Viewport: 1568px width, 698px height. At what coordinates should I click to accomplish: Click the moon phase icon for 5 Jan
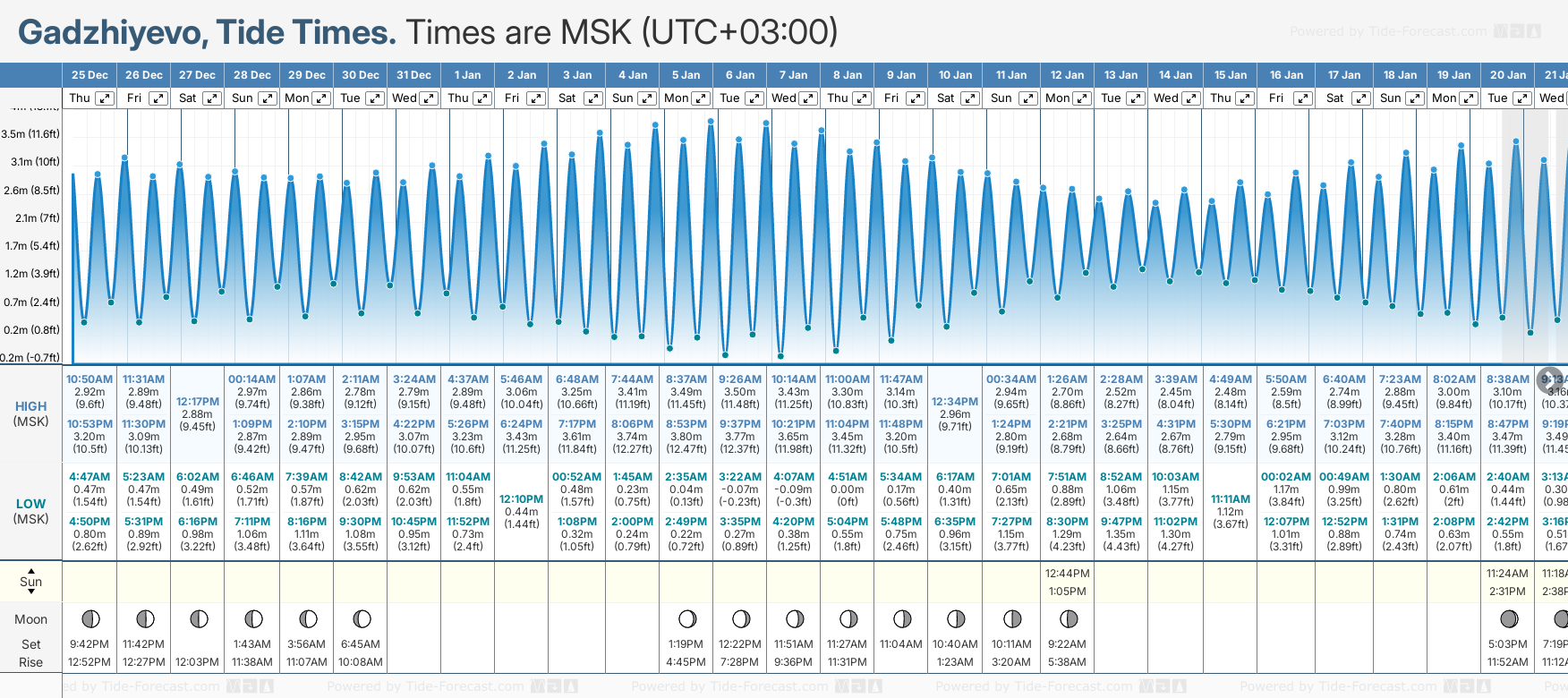point(686,618)
